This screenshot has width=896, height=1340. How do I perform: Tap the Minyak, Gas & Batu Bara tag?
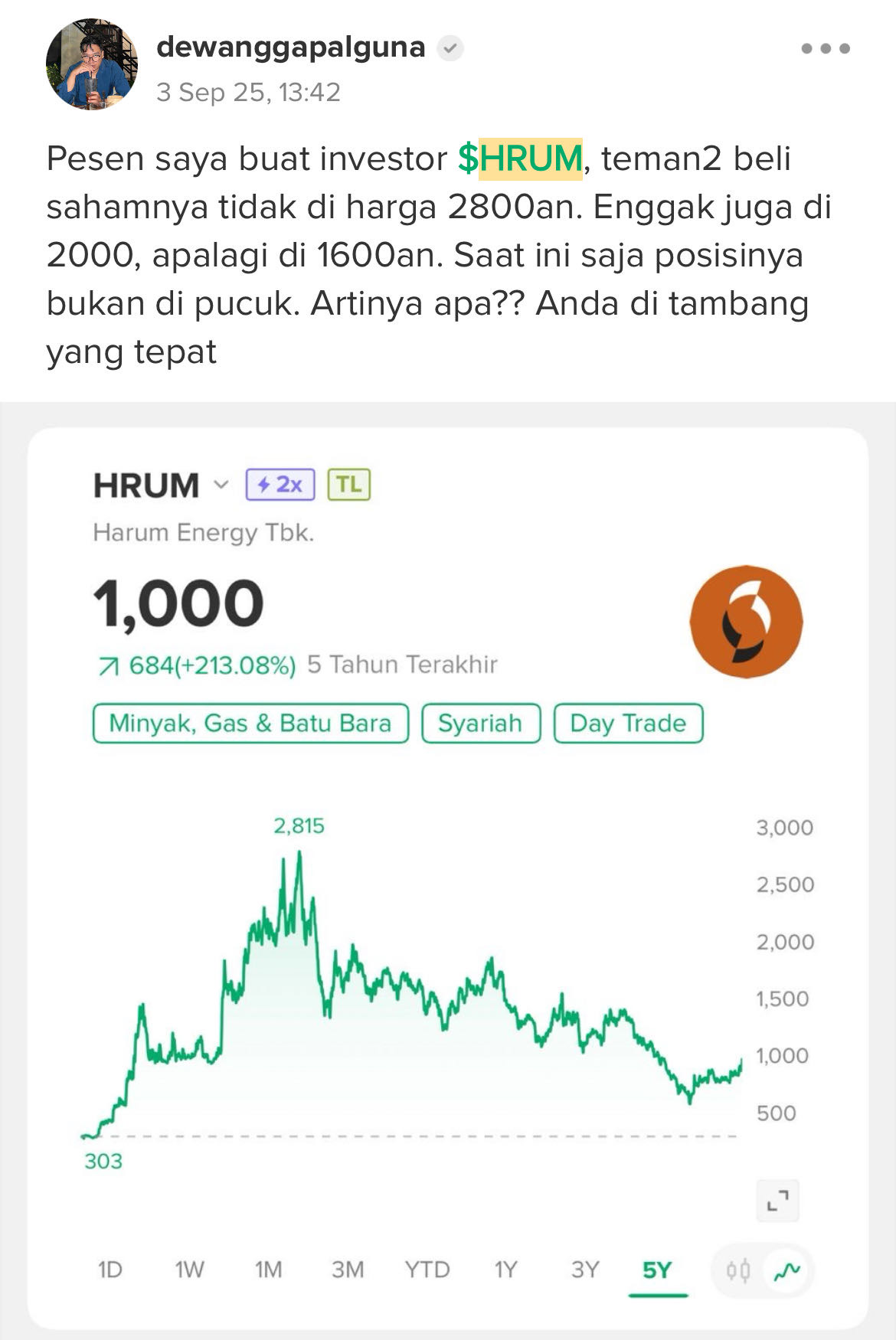click(250, 724)
